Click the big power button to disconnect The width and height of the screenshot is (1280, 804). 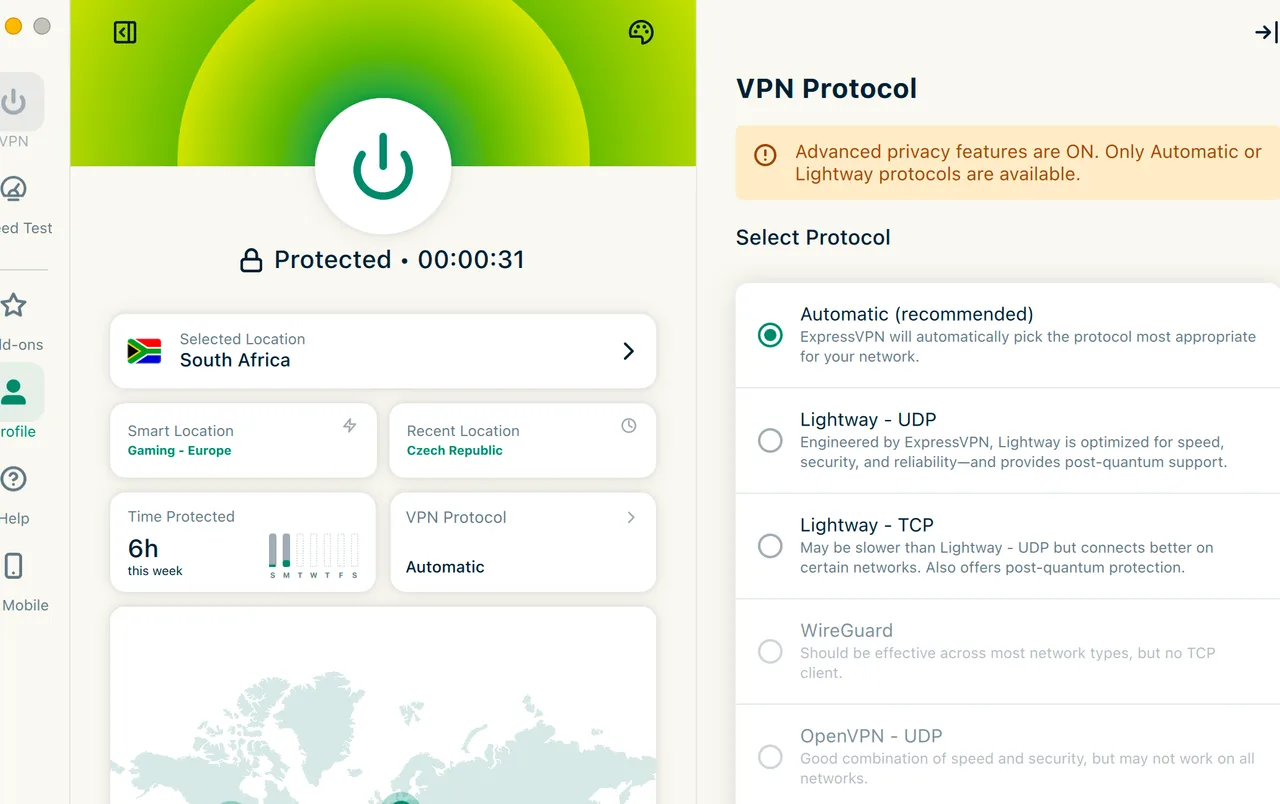[383, 167]
